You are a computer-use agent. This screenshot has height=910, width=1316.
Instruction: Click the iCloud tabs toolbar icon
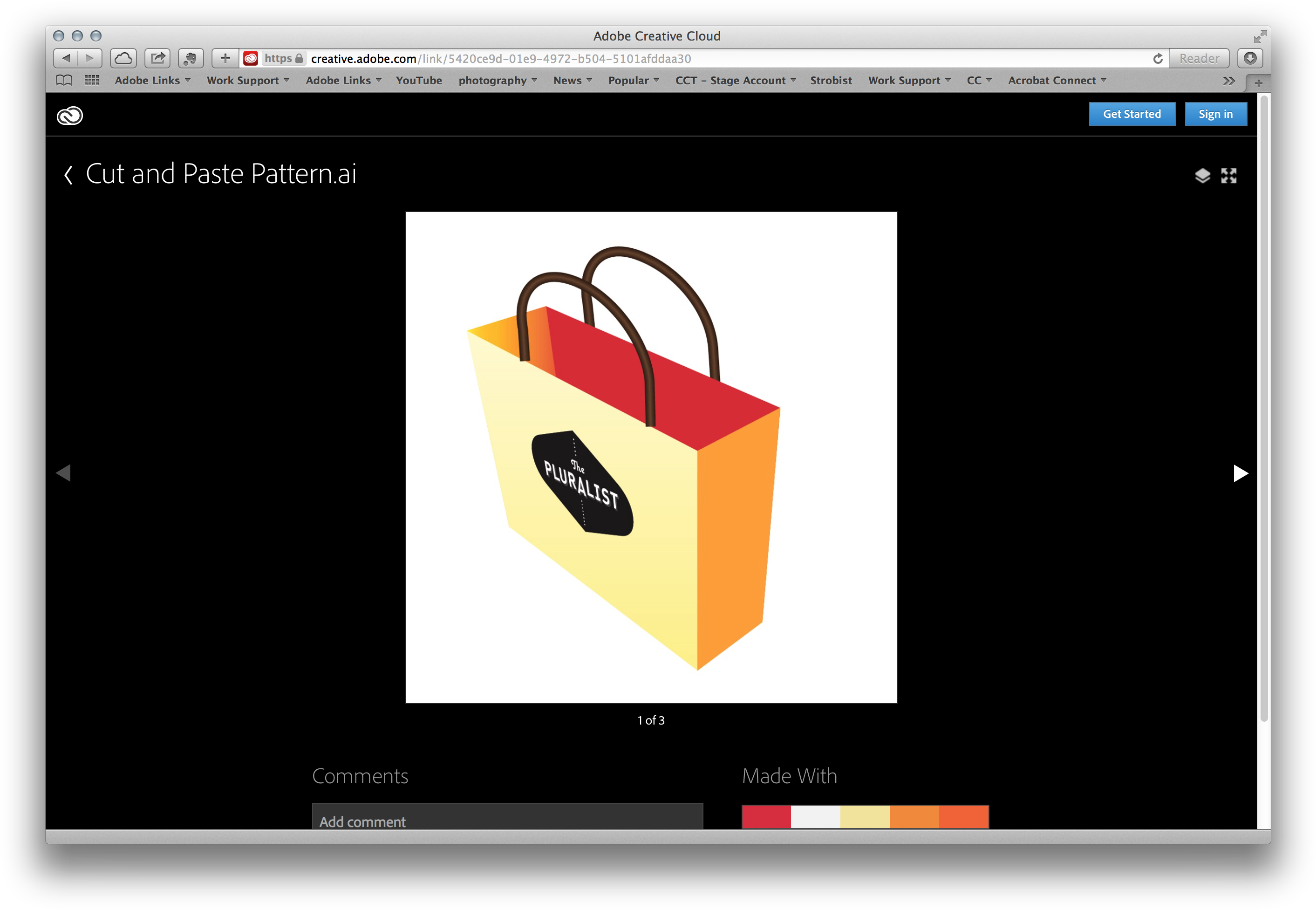coord(123,58)
